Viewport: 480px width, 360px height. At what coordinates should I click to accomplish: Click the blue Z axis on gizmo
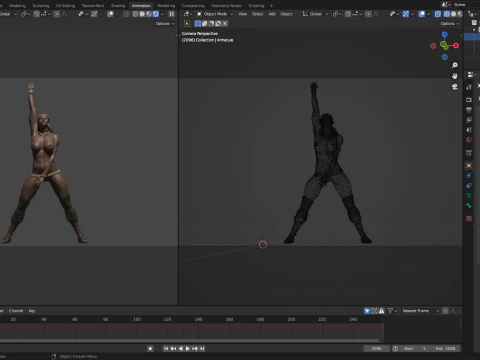coord(445,35)
